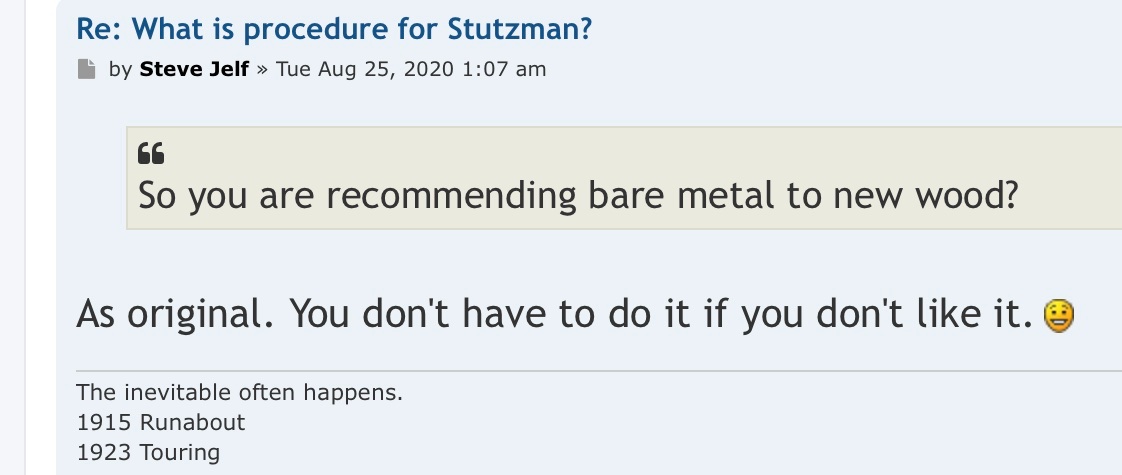Click the quoted text about bare metal
Viewport: 1122px width, 475px height.
click(577, 194)
